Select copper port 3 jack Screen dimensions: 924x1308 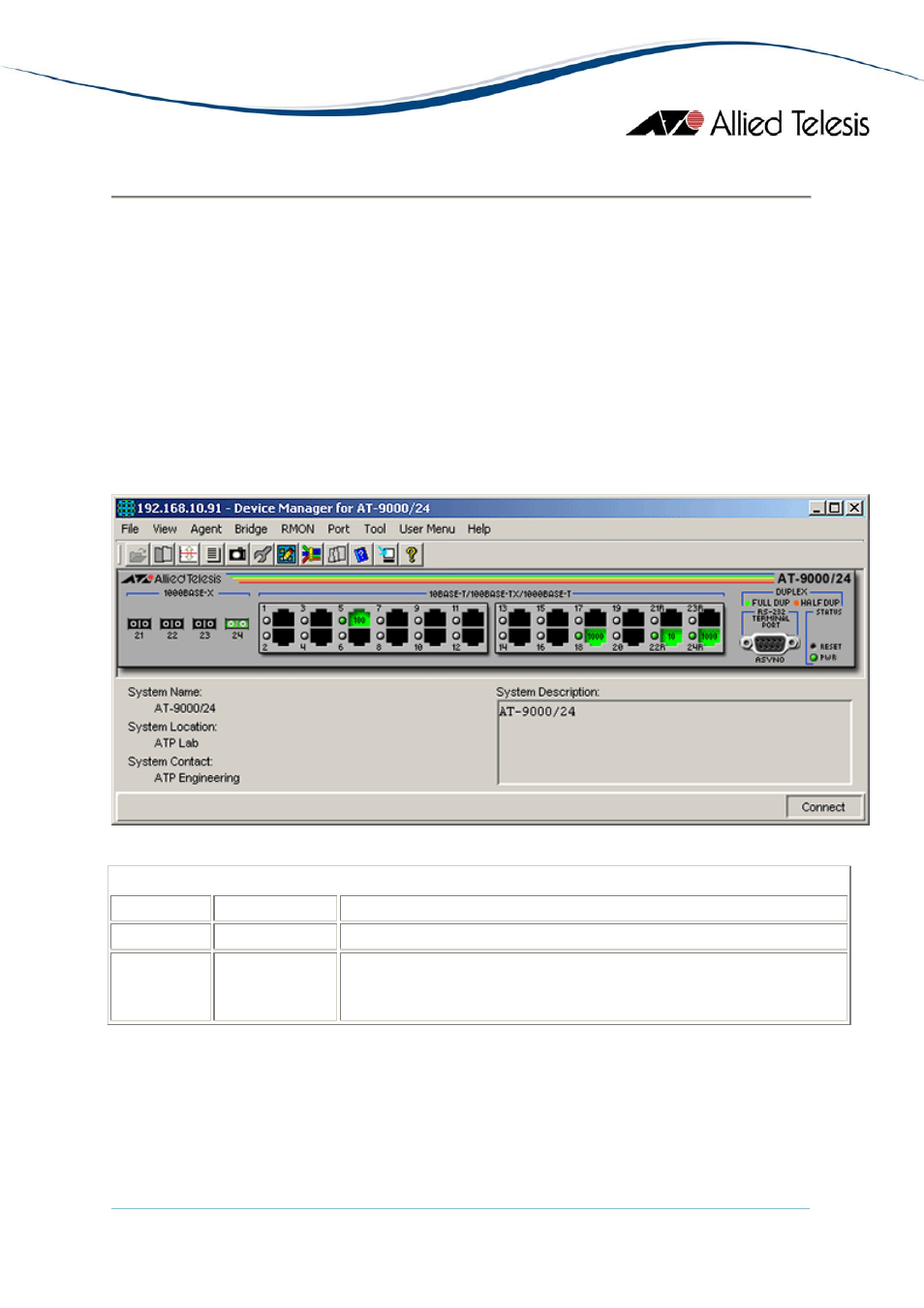(x=322, y=618)
